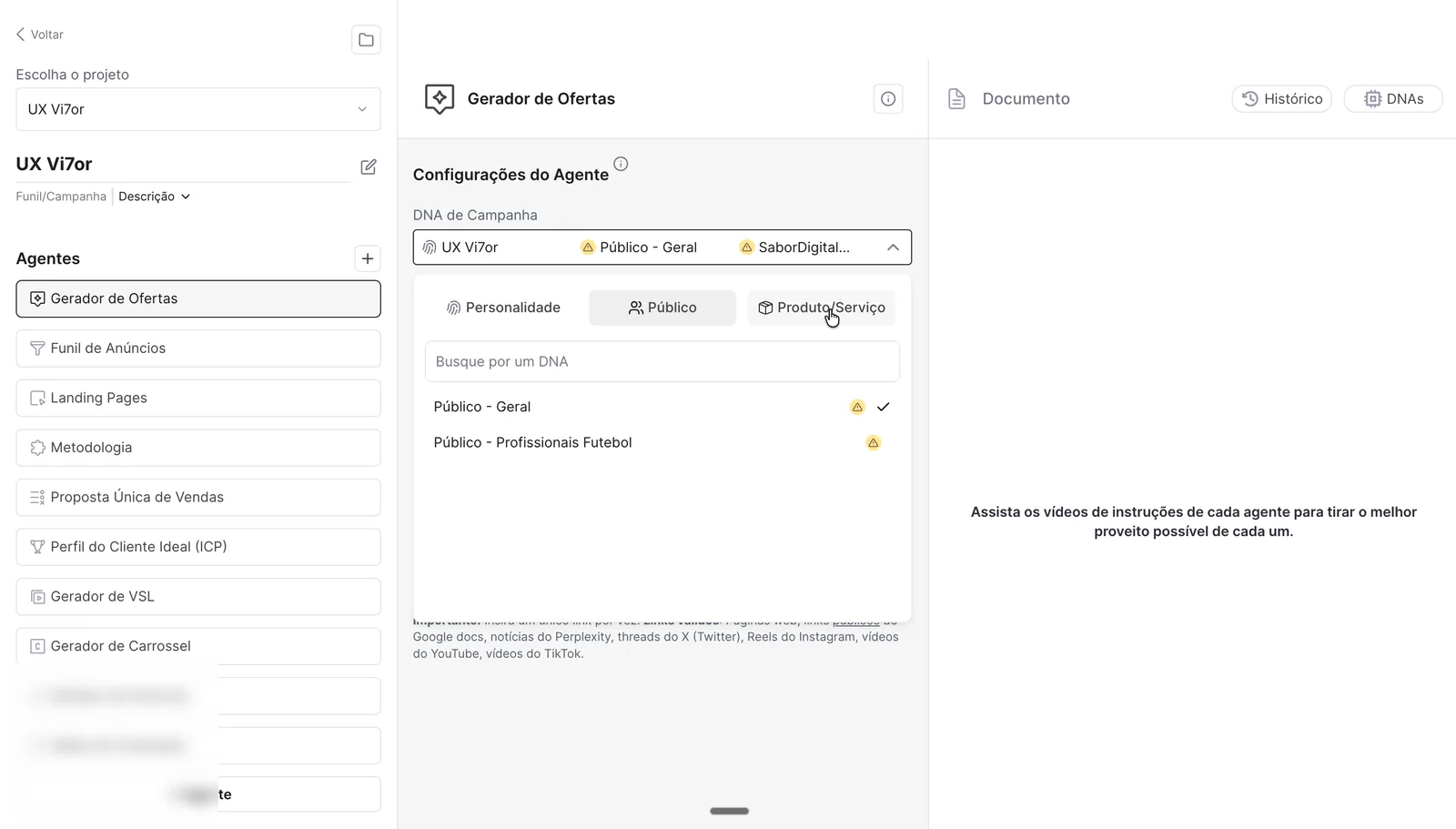The width and height of the screenshot is (1456, 829).
Task: Click the Gerador de Ofertas header icon
Action: tap(440, 98)
